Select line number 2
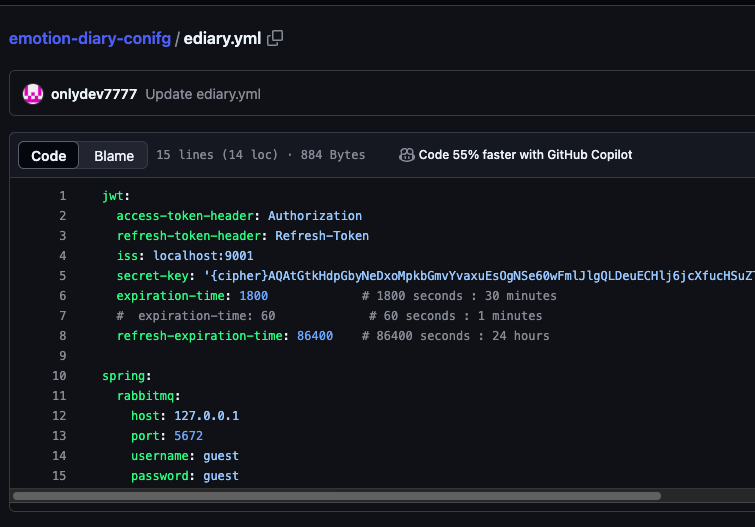 pyautogui.click(x=63, y=216)
